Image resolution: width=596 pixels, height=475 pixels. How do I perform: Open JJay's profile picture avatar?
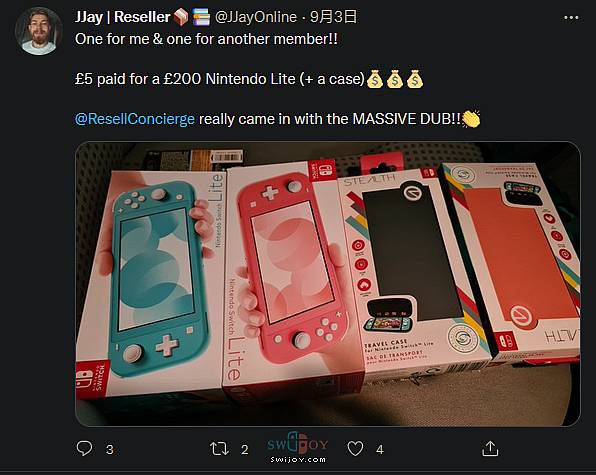tap(39, 31)
